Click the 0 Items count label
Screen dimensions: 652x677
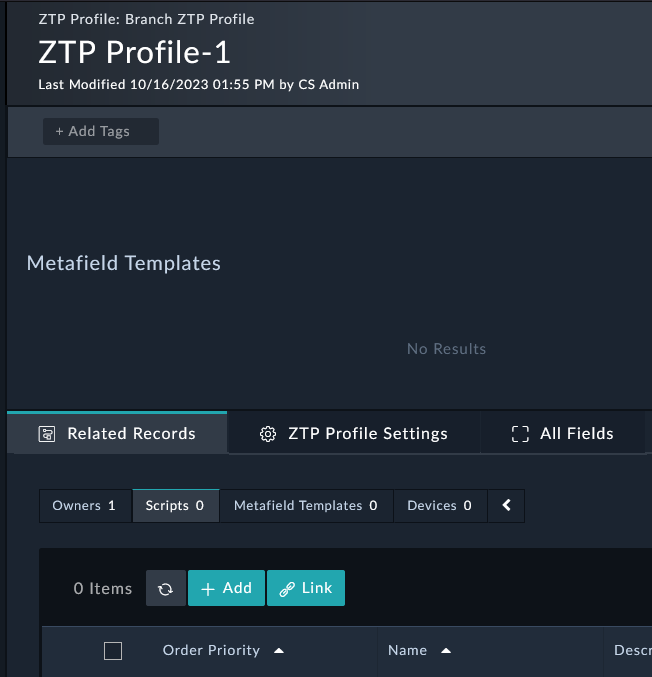click(x=103, y=588)
